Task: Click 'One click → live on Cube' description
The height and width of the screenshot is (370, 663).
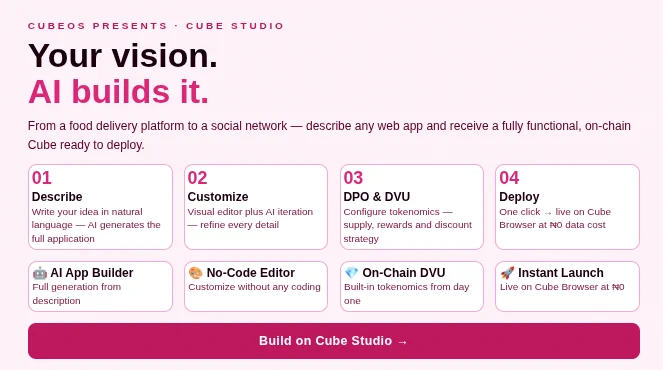Action: pos(555,218)
